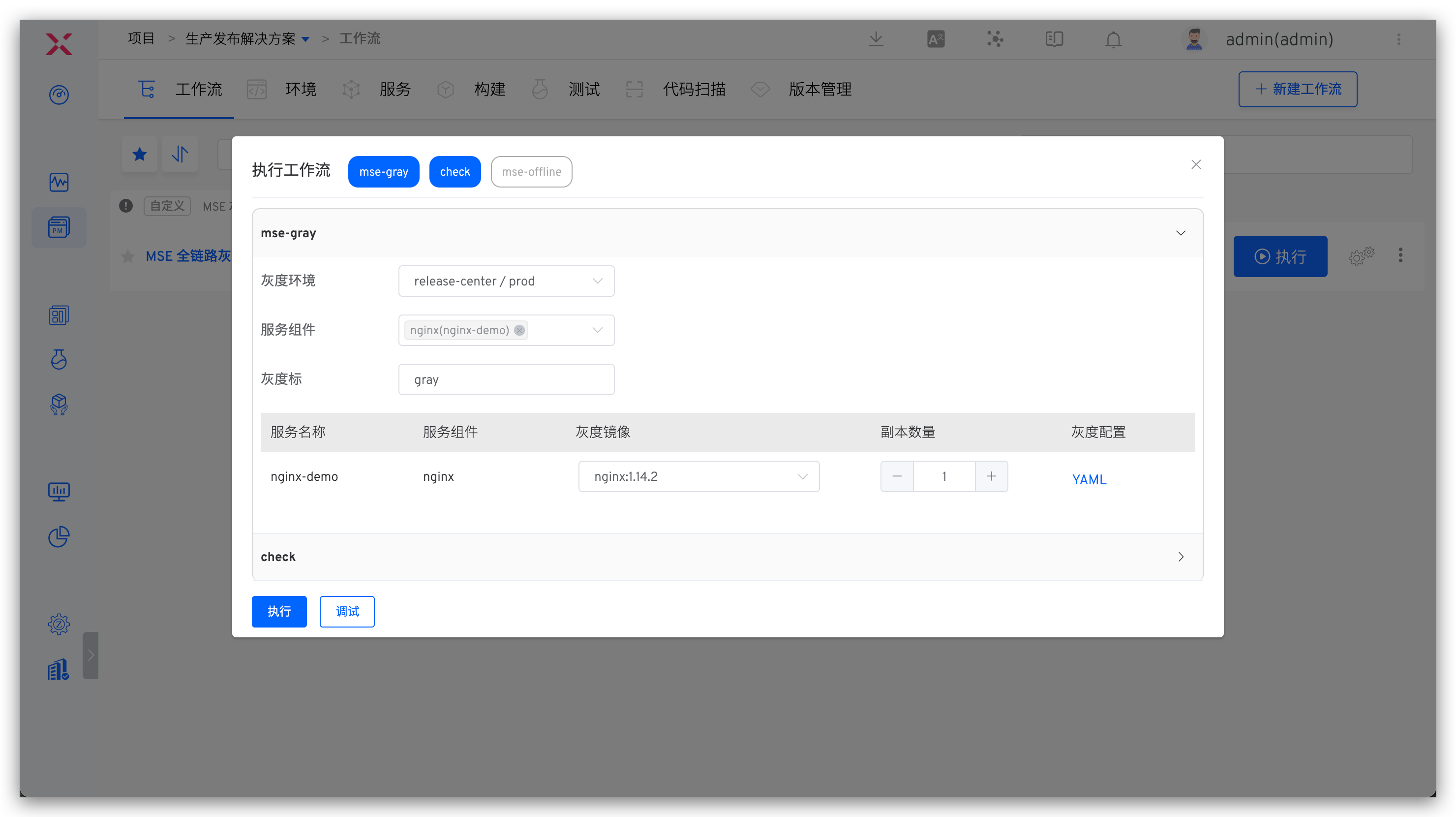Switch to the mse-offline stage pill

(x=531, y=171)
